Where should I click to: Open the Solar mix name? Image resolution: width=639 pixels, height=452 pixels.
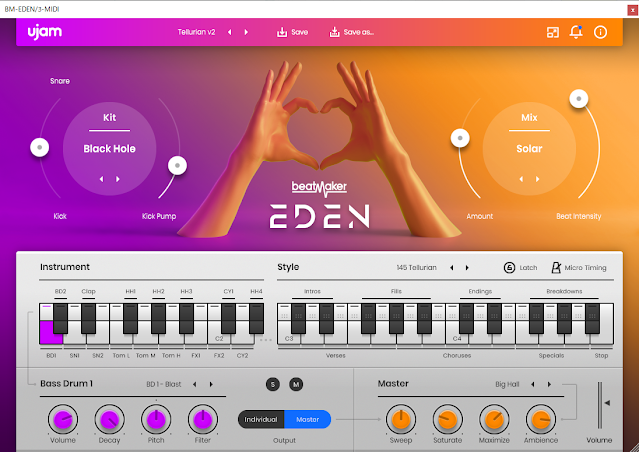click(x=529, y=149)
